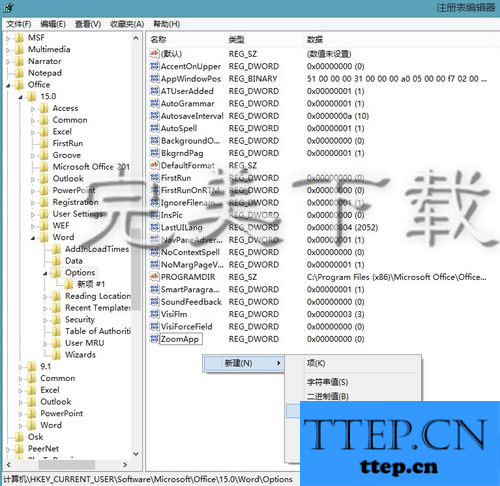500x486 pixels.
Task: Select the Options folder icon in tree
Action: pyautogui.click(x=56, y=273)
